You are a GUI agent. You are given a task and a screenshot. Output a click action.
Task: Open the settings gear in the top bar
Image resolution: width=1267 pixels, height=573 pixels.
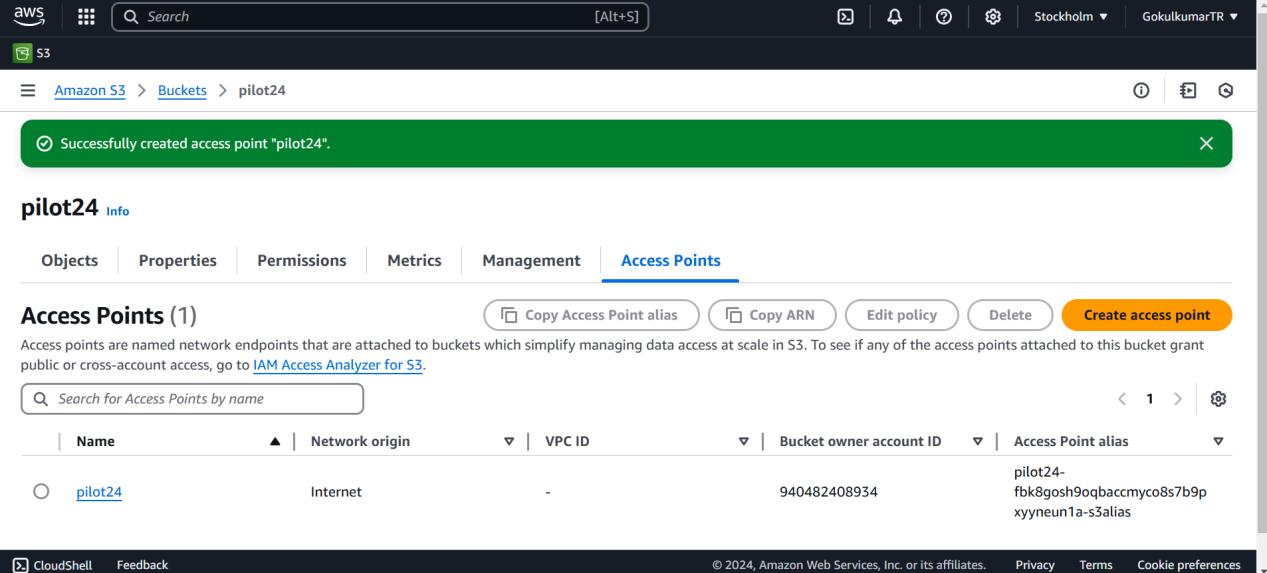coord(993,16)
